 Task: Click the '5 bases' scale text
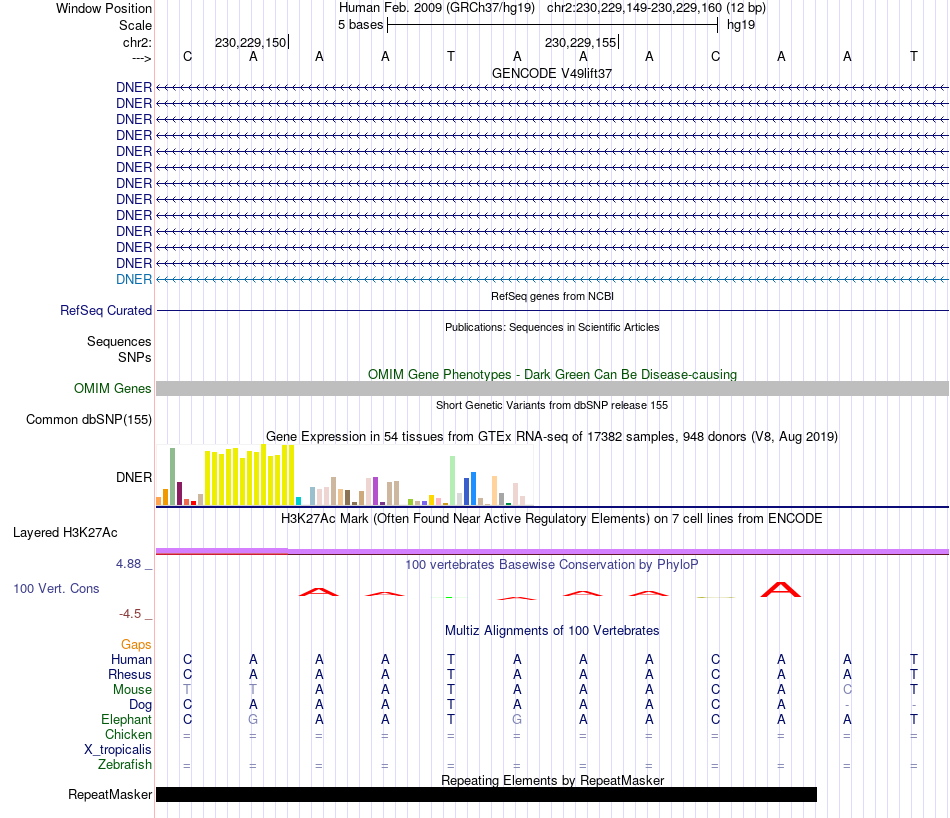click(360, 25)
